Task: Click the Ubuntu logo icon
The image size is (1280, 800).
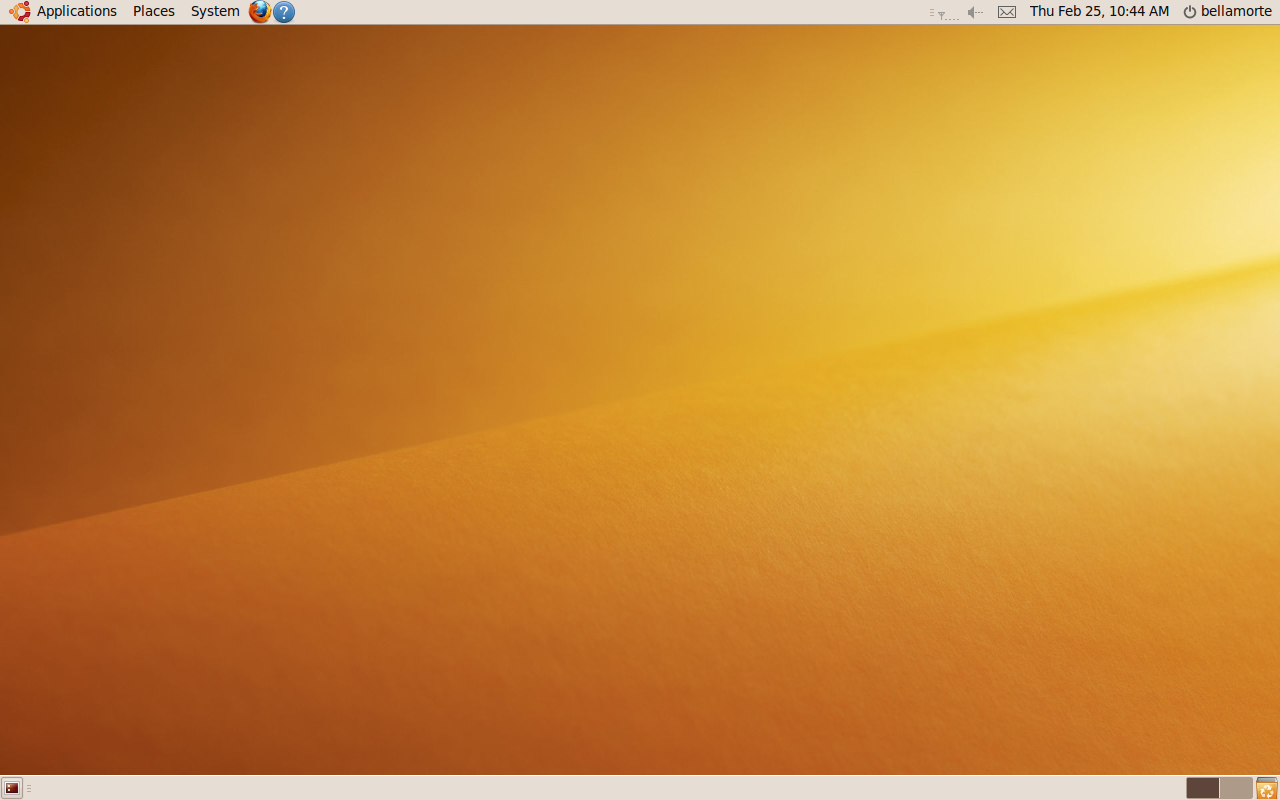Action: click(x=19, y=12)
